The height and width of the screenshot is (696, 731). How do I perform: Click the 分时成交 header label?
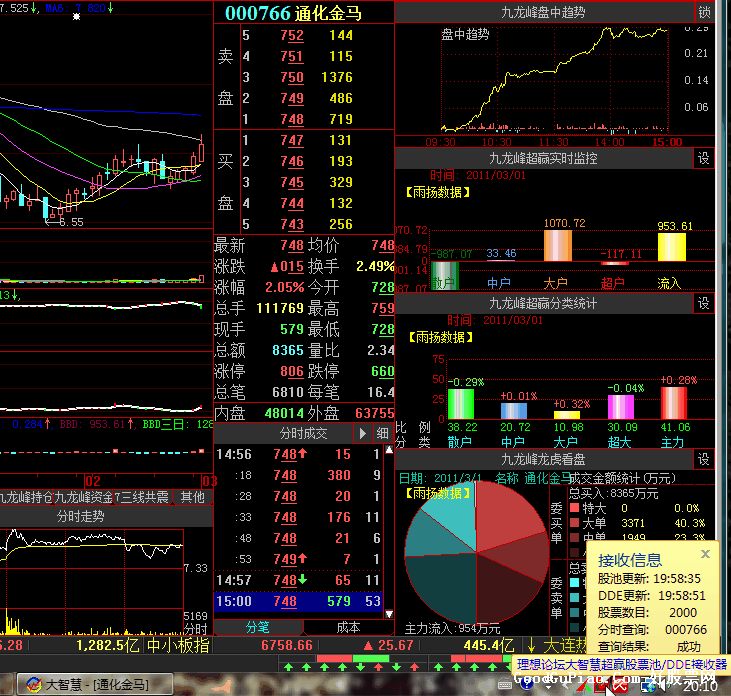[x=303, y=434]
